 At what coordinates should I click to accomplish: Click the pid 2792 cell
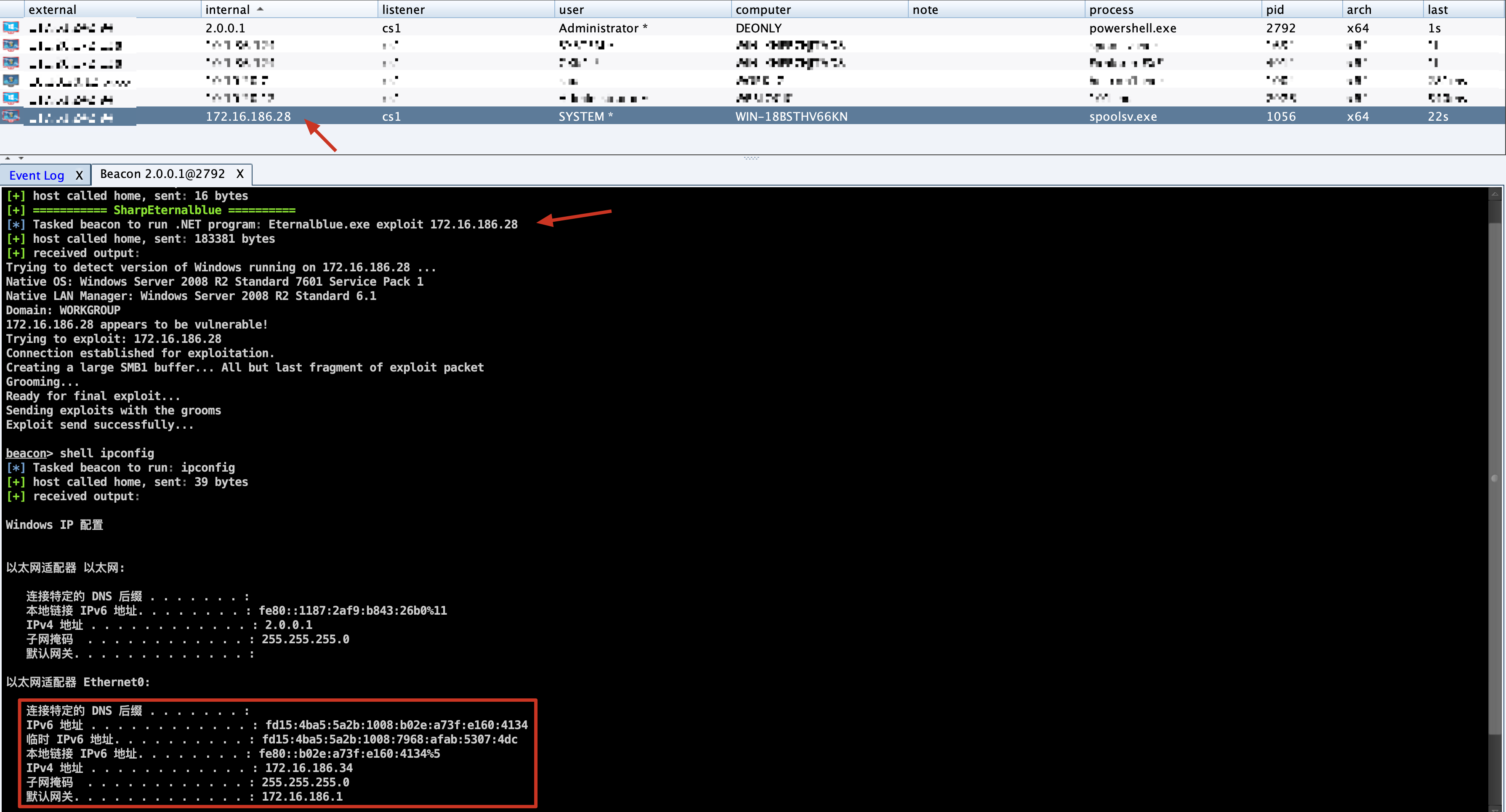click(x=1280, y=28)
